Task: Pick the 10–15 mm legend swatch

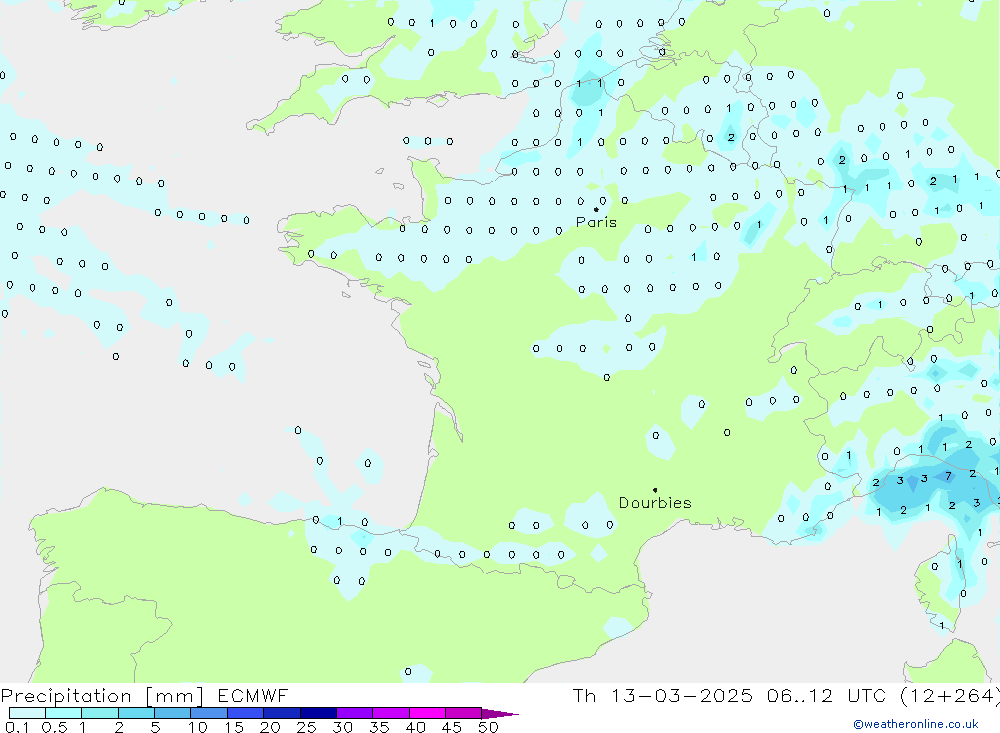Action: pos(209,713)
